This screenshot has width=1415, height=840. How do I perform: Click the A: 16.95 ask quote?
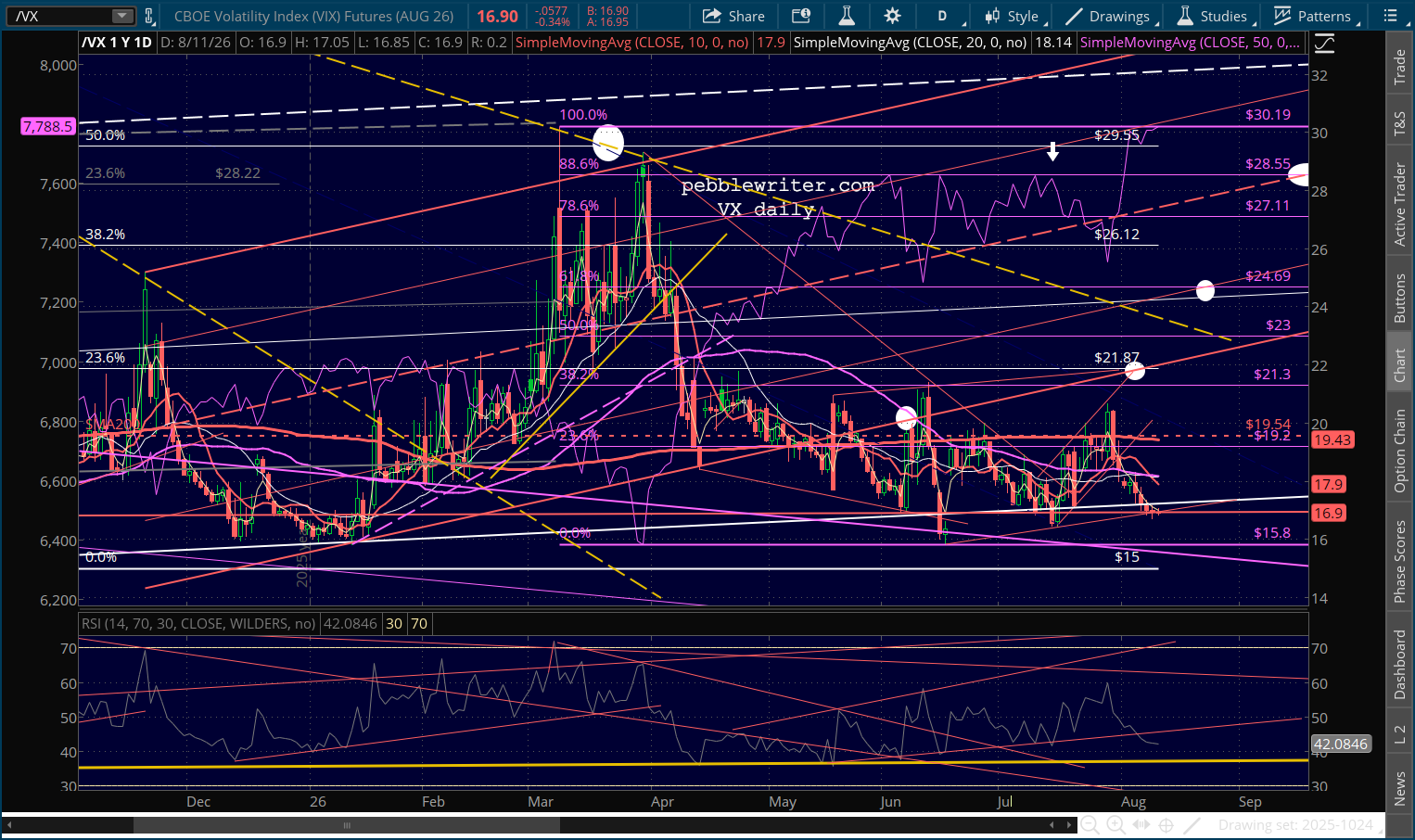(x=608, y=22)
